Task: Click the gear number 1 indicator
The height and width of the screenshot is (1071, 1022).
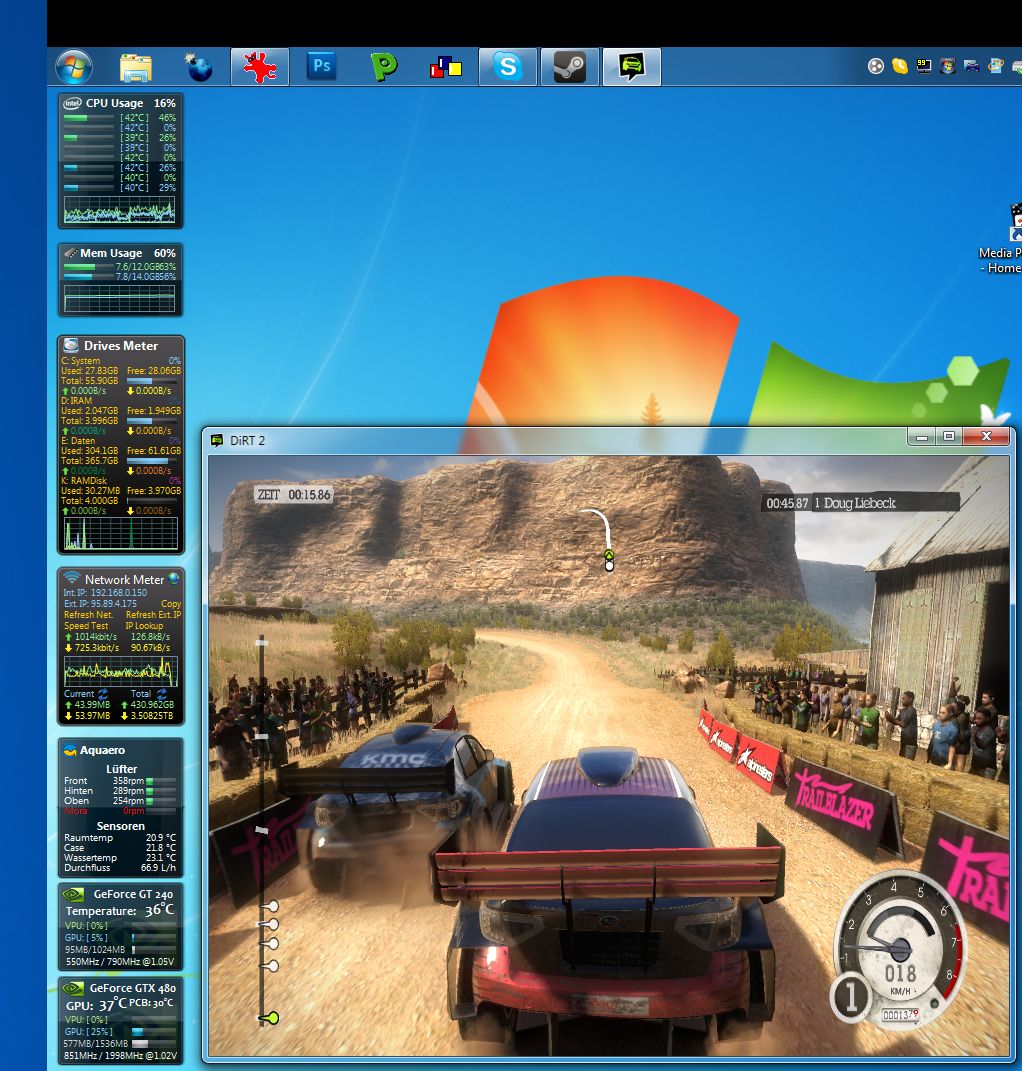Action: click(850, 997)
